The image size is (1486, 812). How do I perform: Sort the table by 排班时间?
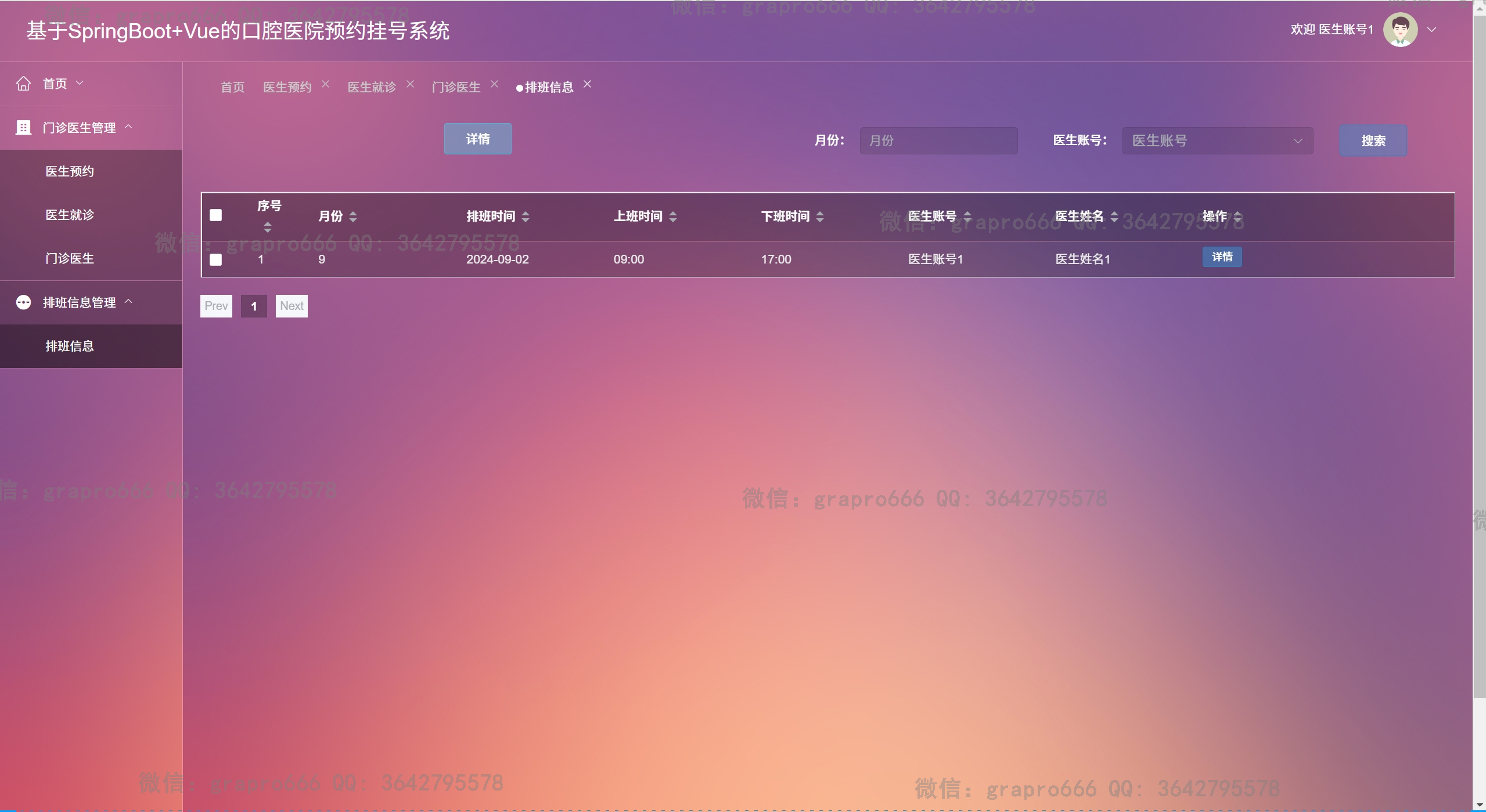point(525,216)
